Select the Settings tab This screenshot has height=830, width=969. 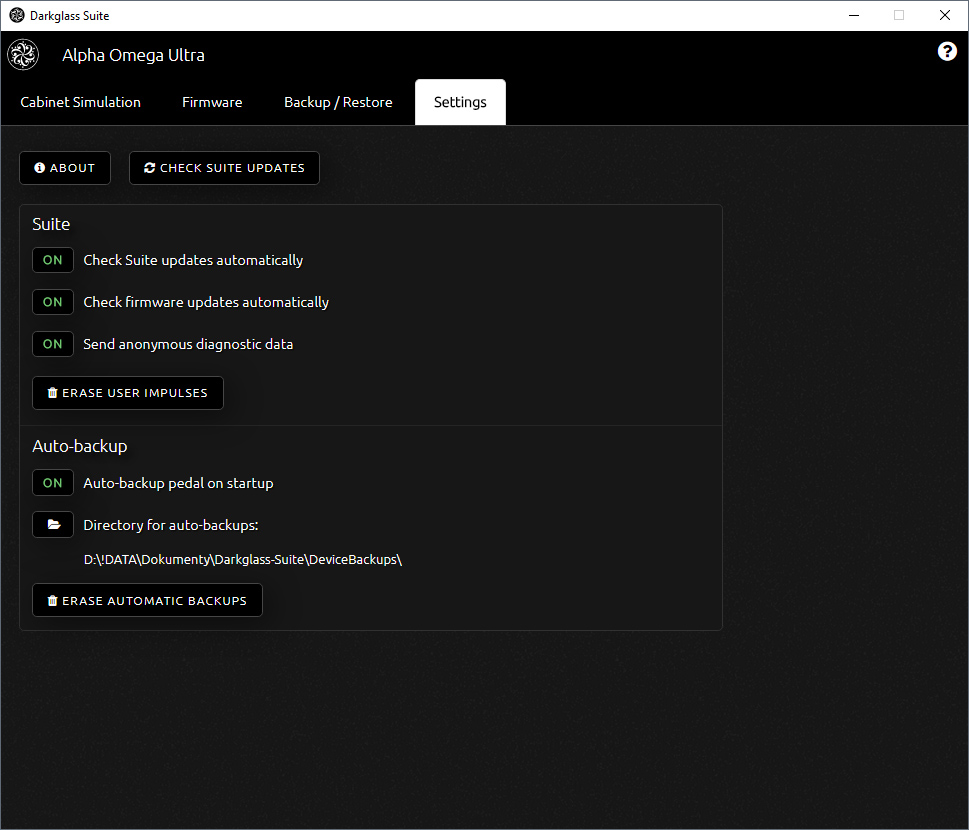(x=460, y=102)
